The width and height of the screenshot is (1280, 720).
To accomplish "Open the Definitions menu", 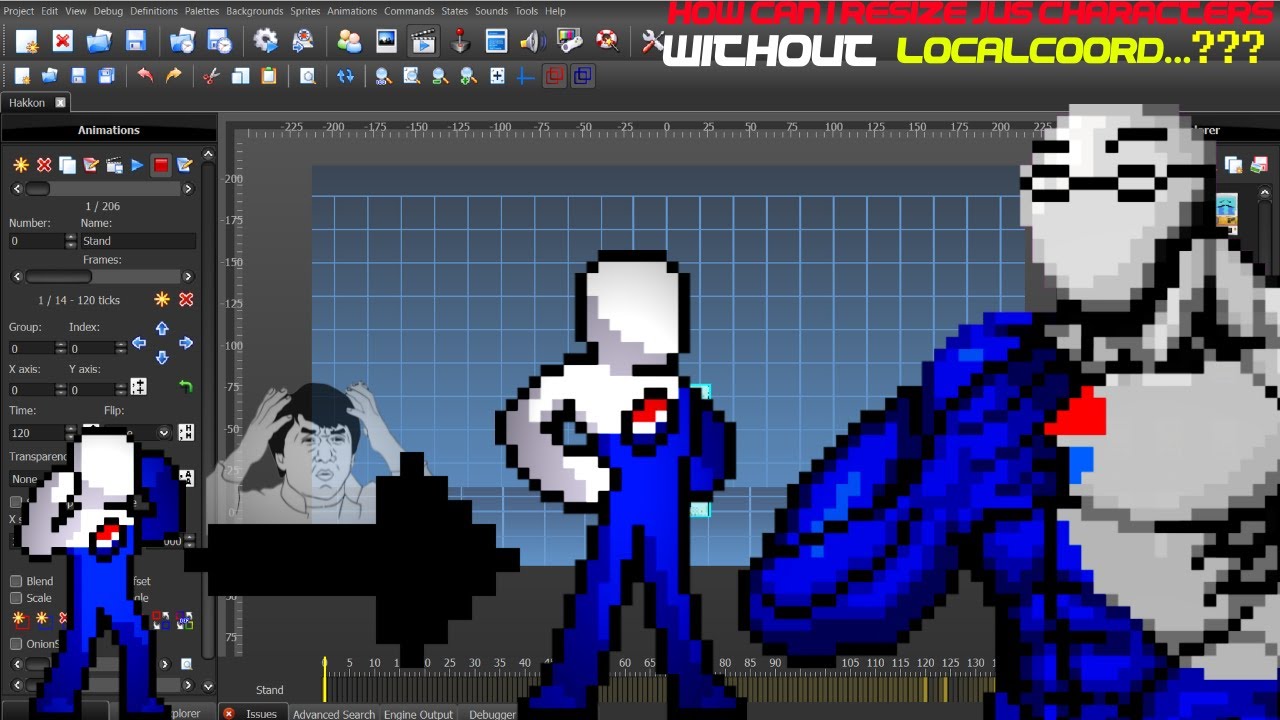I will click(x=154, y=11).
